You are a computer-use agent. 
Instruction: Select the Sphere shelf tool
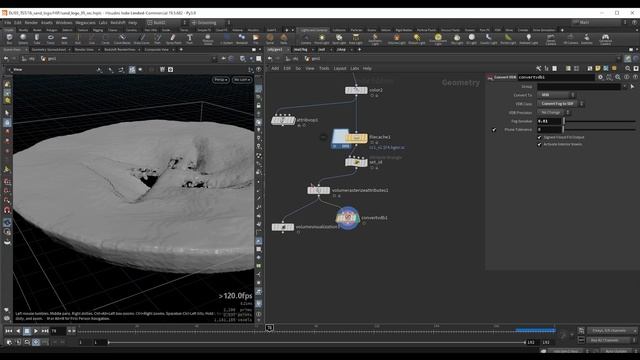click(23, 38)
